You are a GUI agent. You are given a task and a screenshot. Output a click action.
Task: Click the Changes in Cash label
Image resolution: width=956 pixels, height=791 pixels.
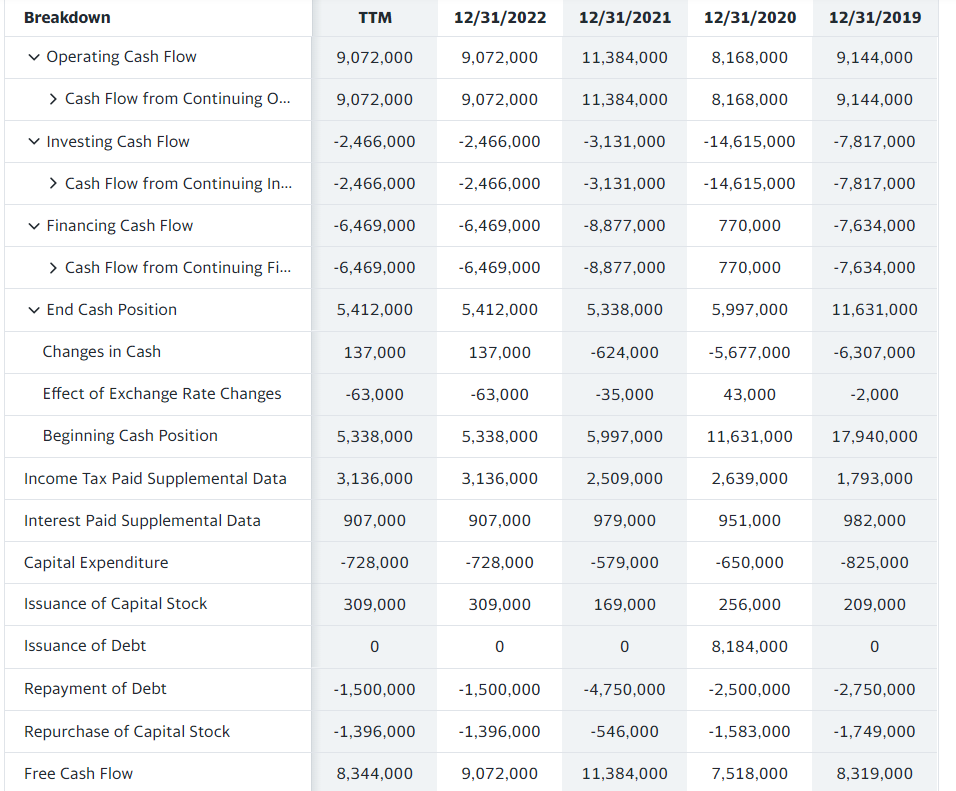coord(102,352)
